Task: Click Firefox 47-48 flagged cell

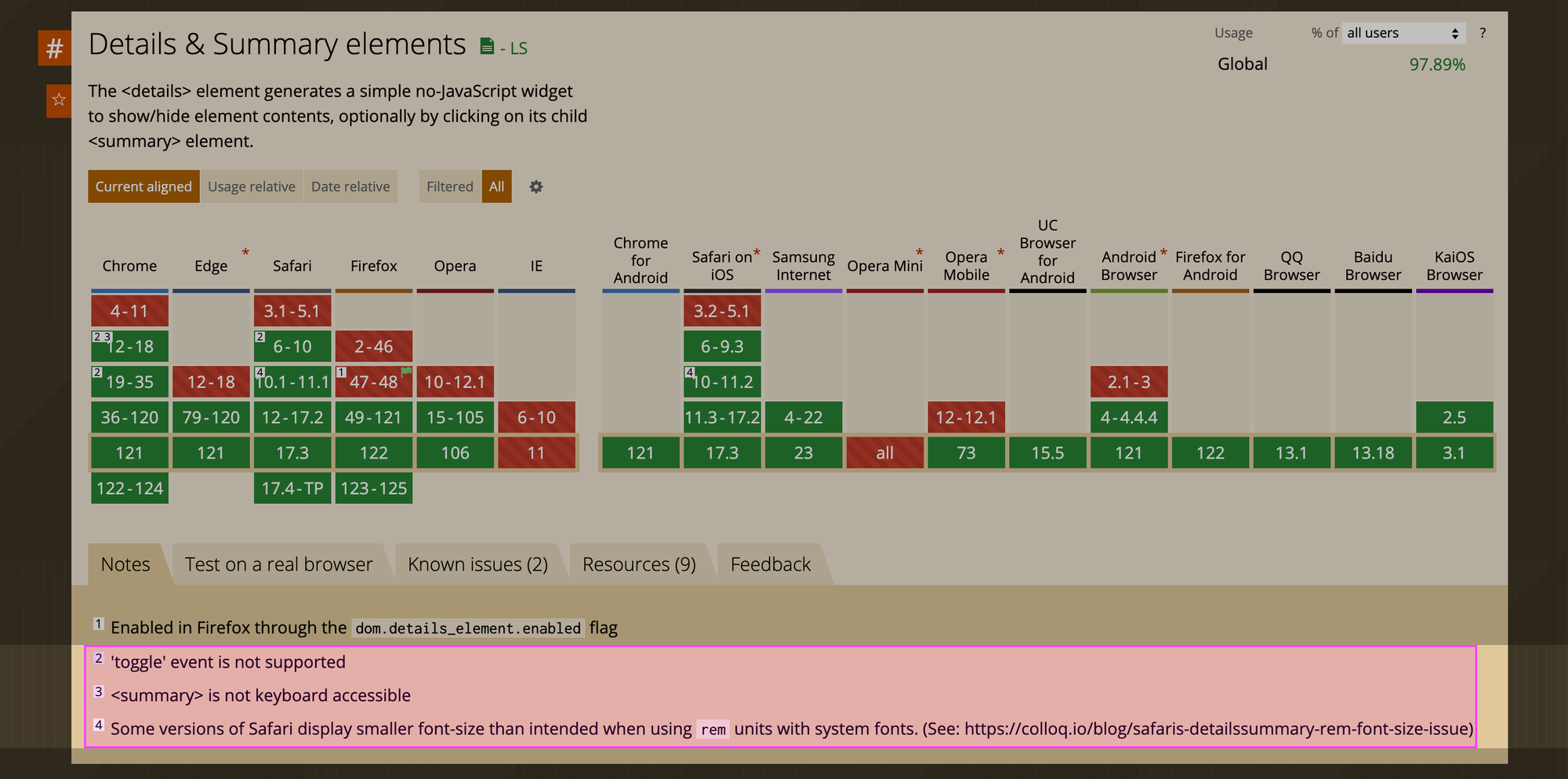Action: point(374,382)
